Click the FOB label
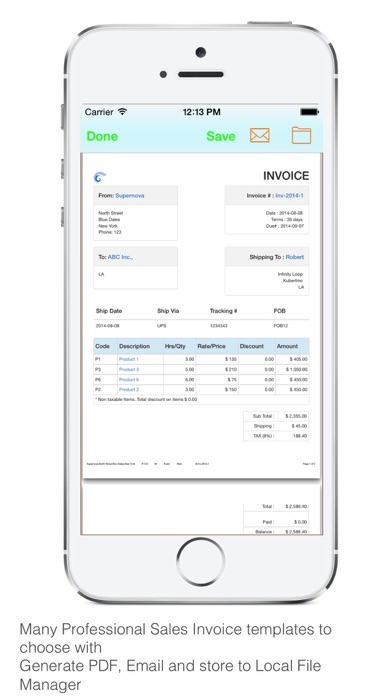This screenshot has height=696, width=392. (x=280, y=311)
